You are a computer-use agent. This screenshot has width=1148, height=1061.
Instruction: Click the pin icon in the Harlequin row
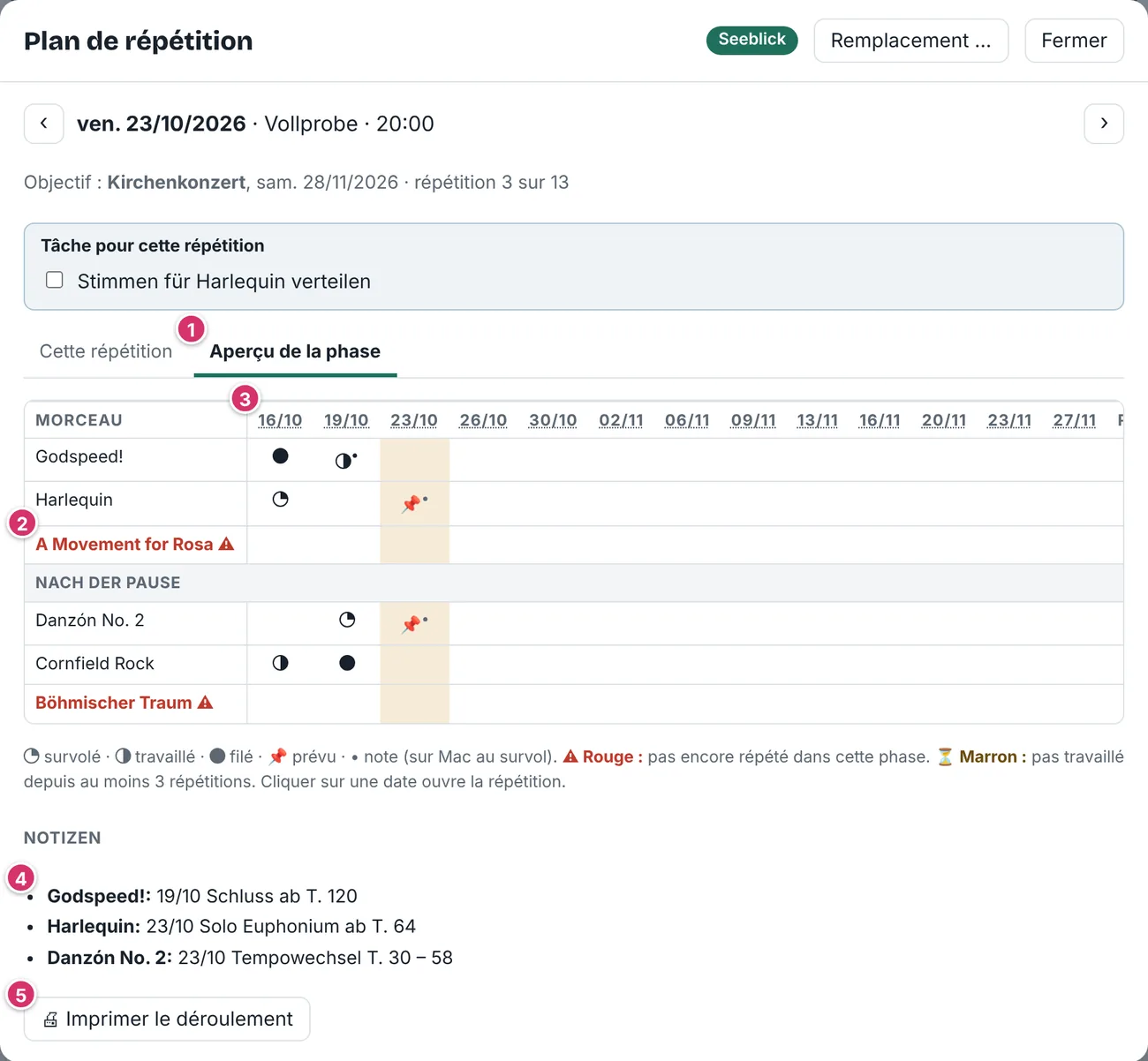point(411,505)
